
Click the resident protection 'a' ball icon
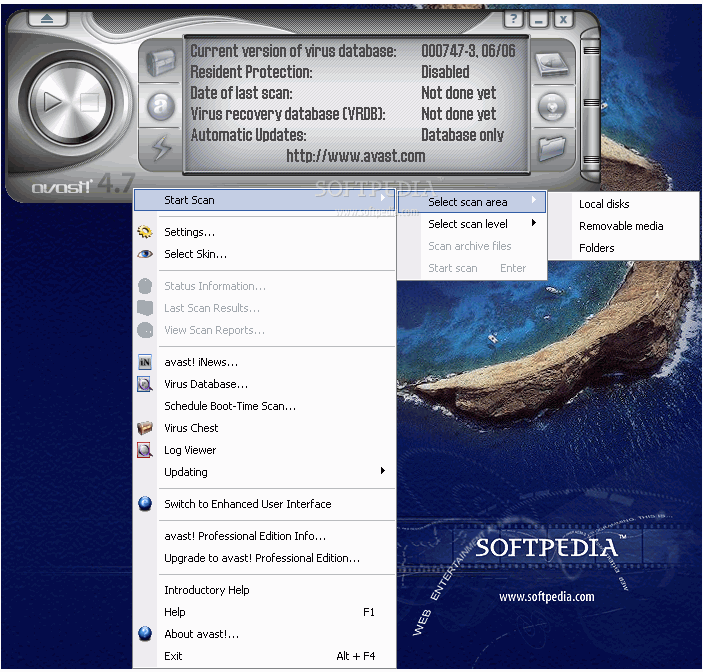point(161,106)
